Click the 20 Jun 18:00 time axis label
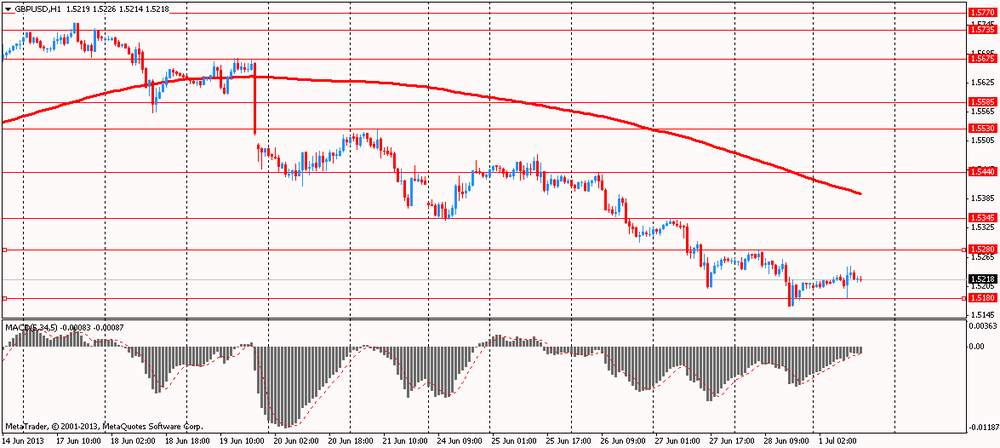The image size is (1000, 448). click(350, 440)
